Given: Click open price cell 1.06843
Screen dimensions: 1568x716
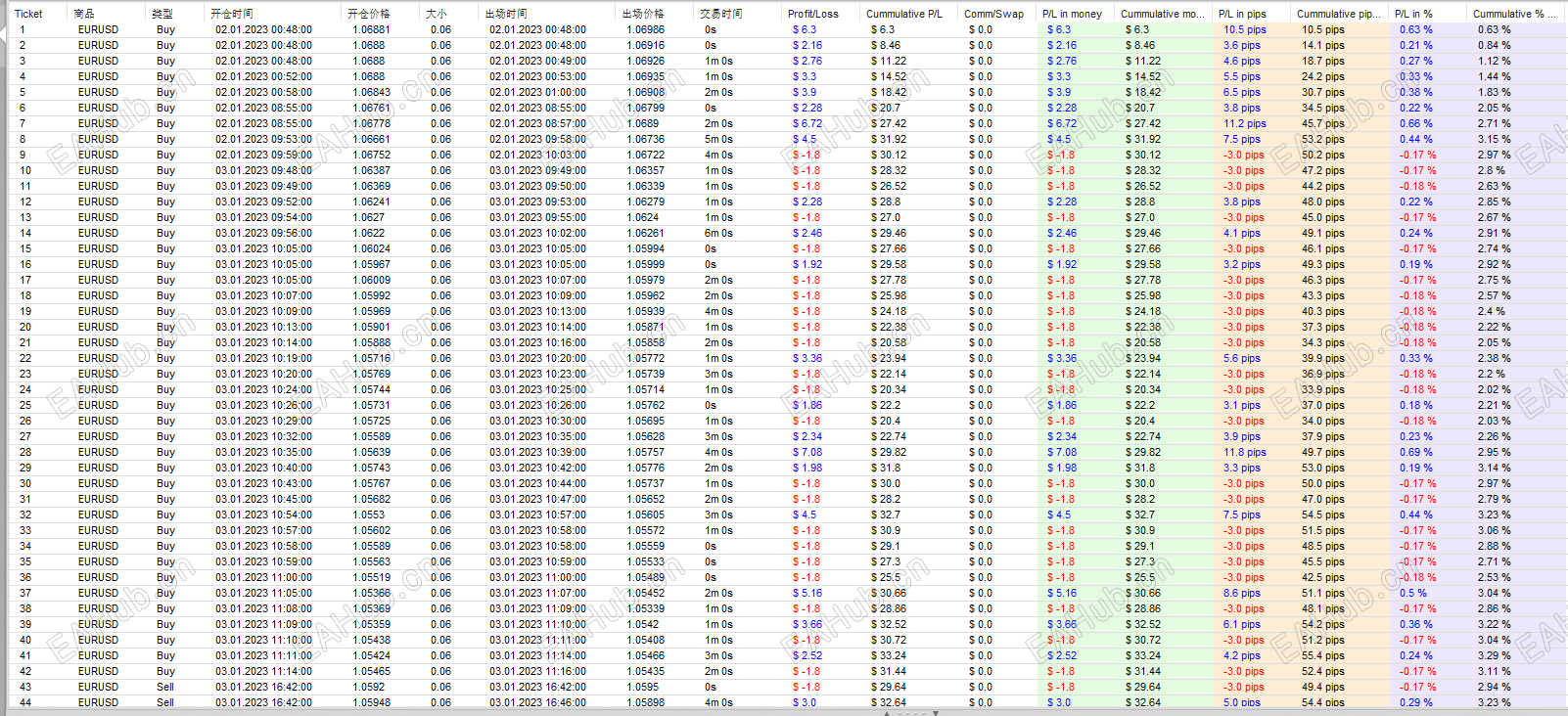Looking at the screenshot, I should 371,92.
